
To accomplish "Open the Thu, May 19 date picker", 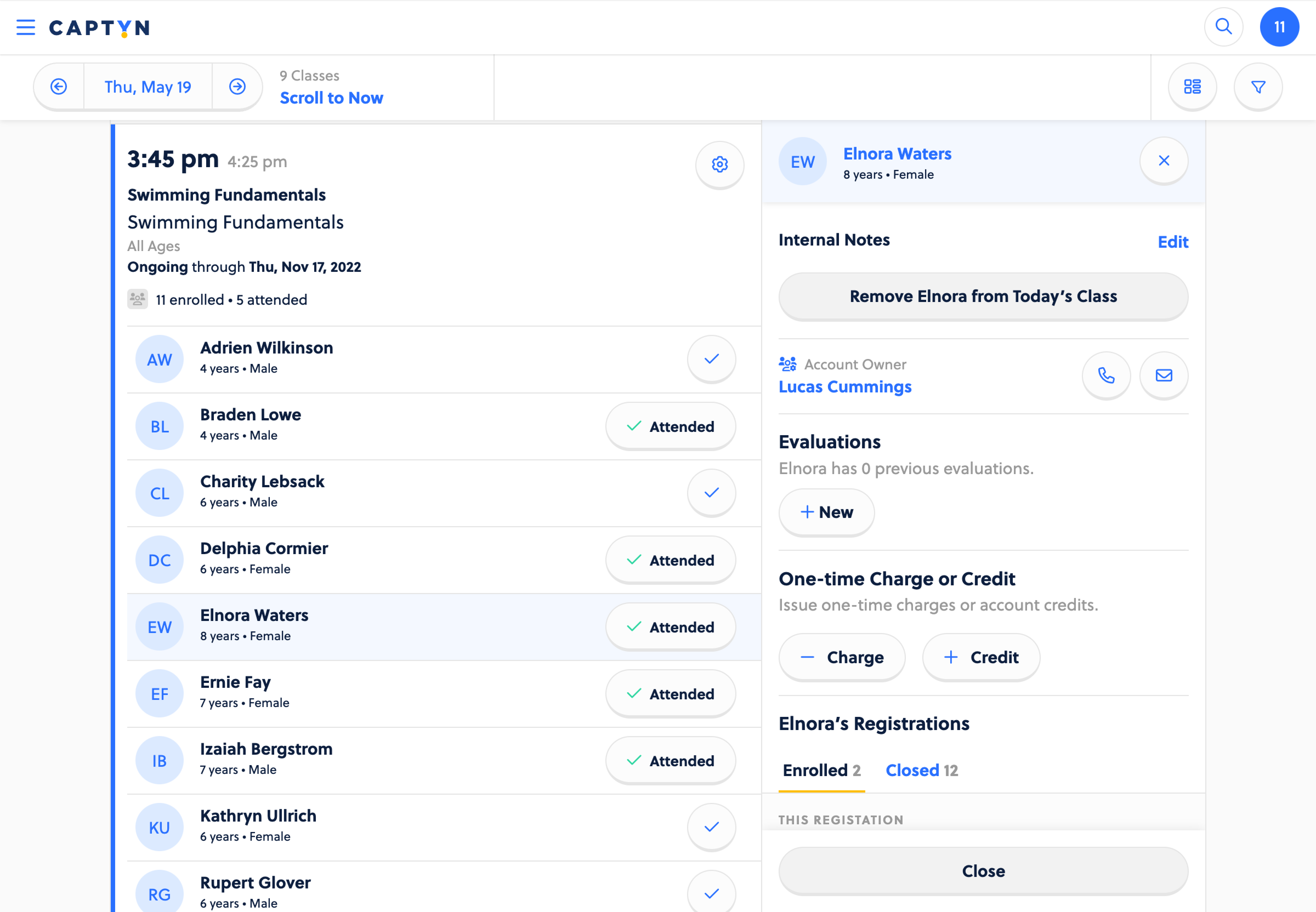I will 148,87.
